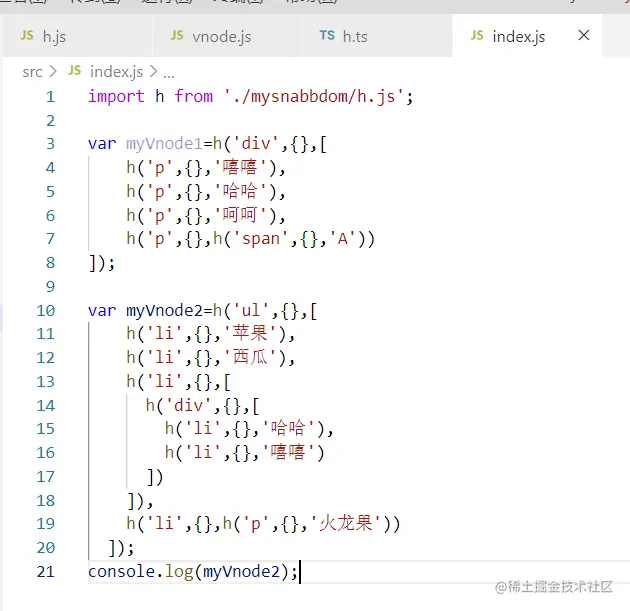Expand the chevron after index.js breadcrumb

tap(153, 72)
